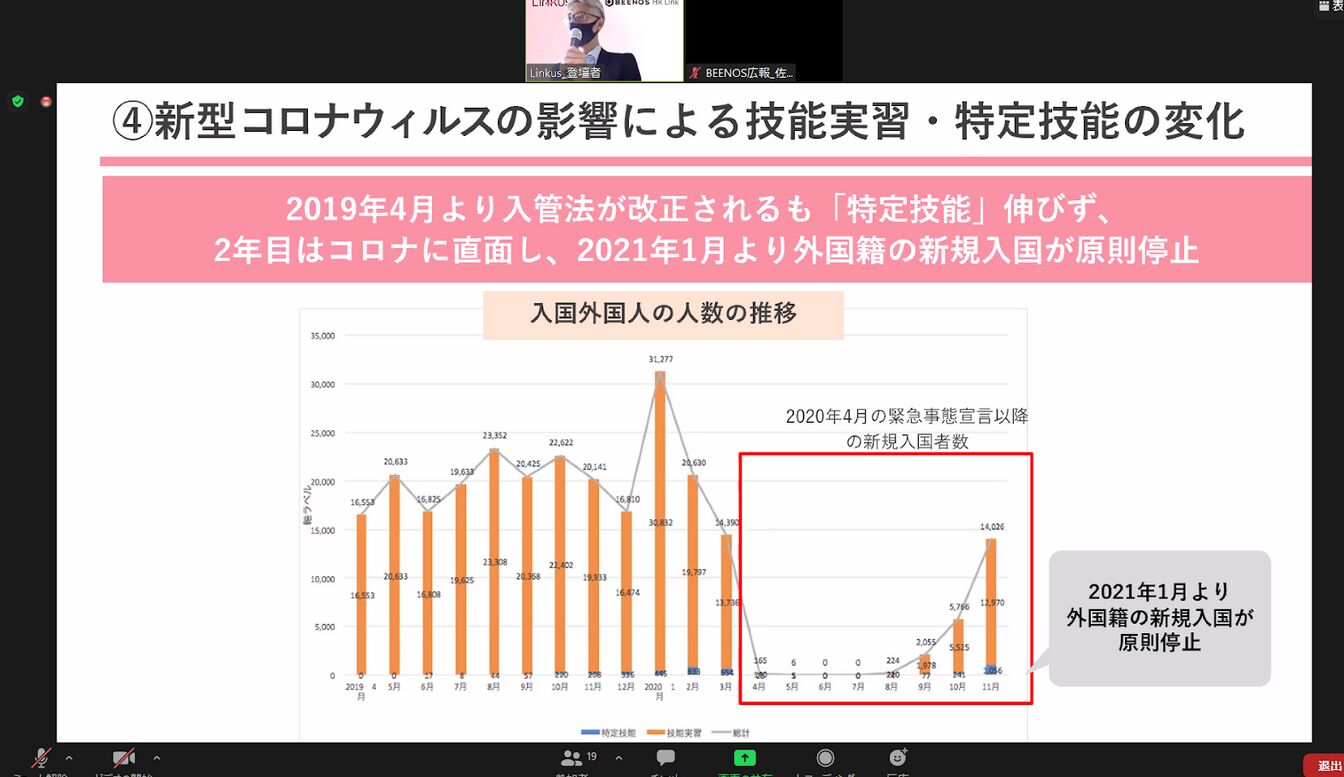Click the green encryption shield icon
The height and width of the screenshot is (777, 1344).
[x=17, y=101]
